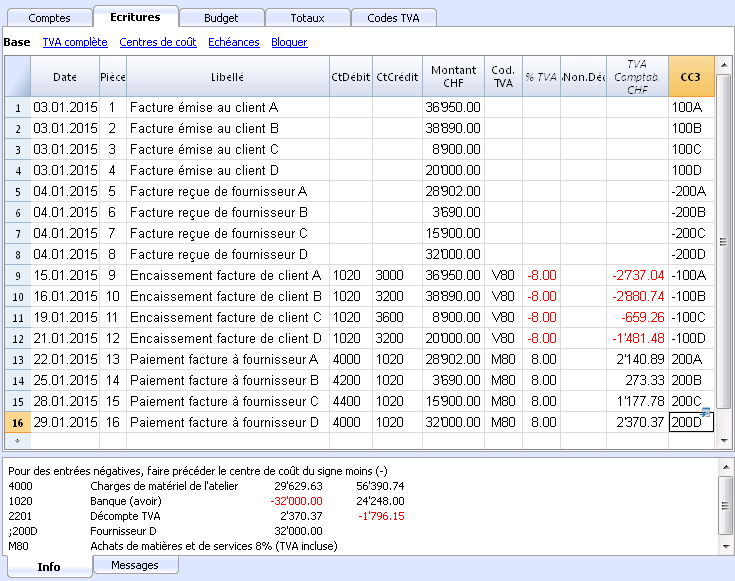Click CC3 value -200C in row 7

coord(691,233)
